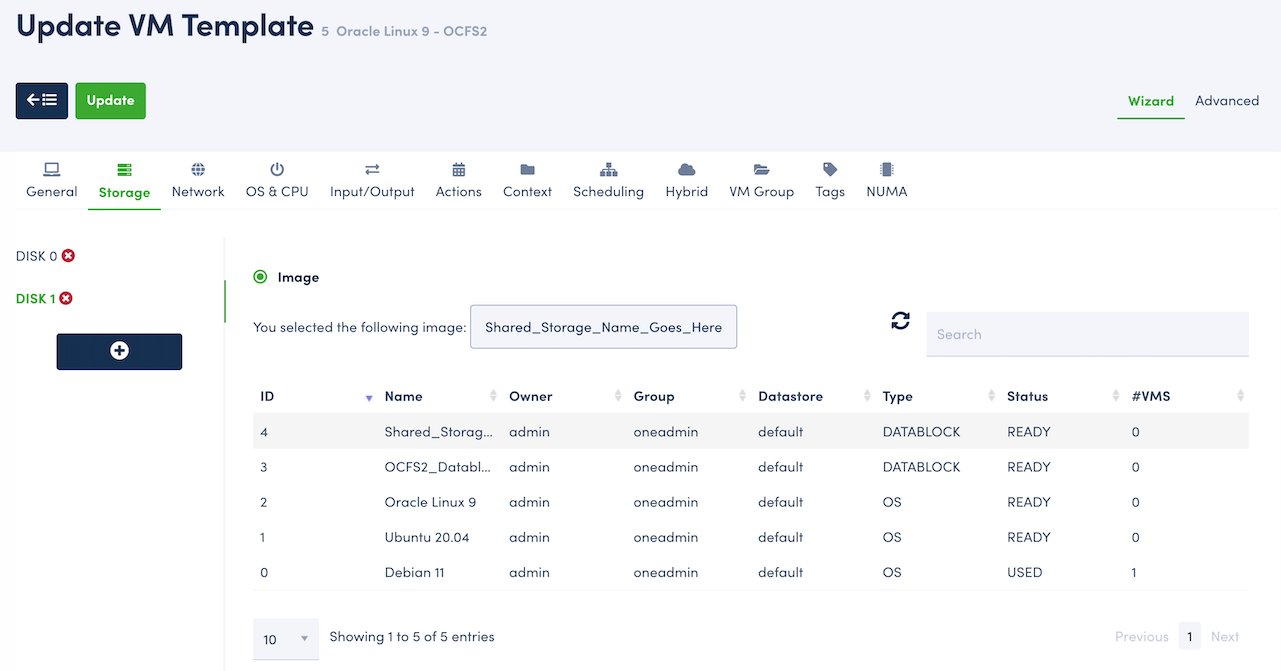Screen dimensions: 1281x671
Task: Go to the OS & CPU tab
Action: (x=277, y=181)
